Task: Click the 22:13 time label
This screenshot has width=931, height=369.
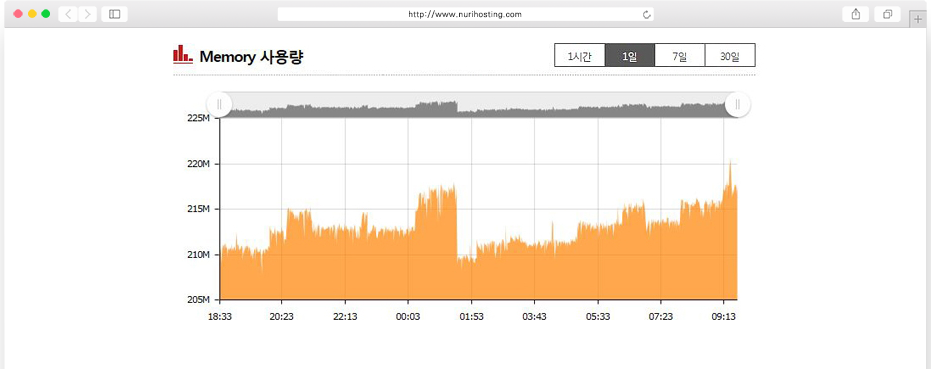Action: coord(345,317)
